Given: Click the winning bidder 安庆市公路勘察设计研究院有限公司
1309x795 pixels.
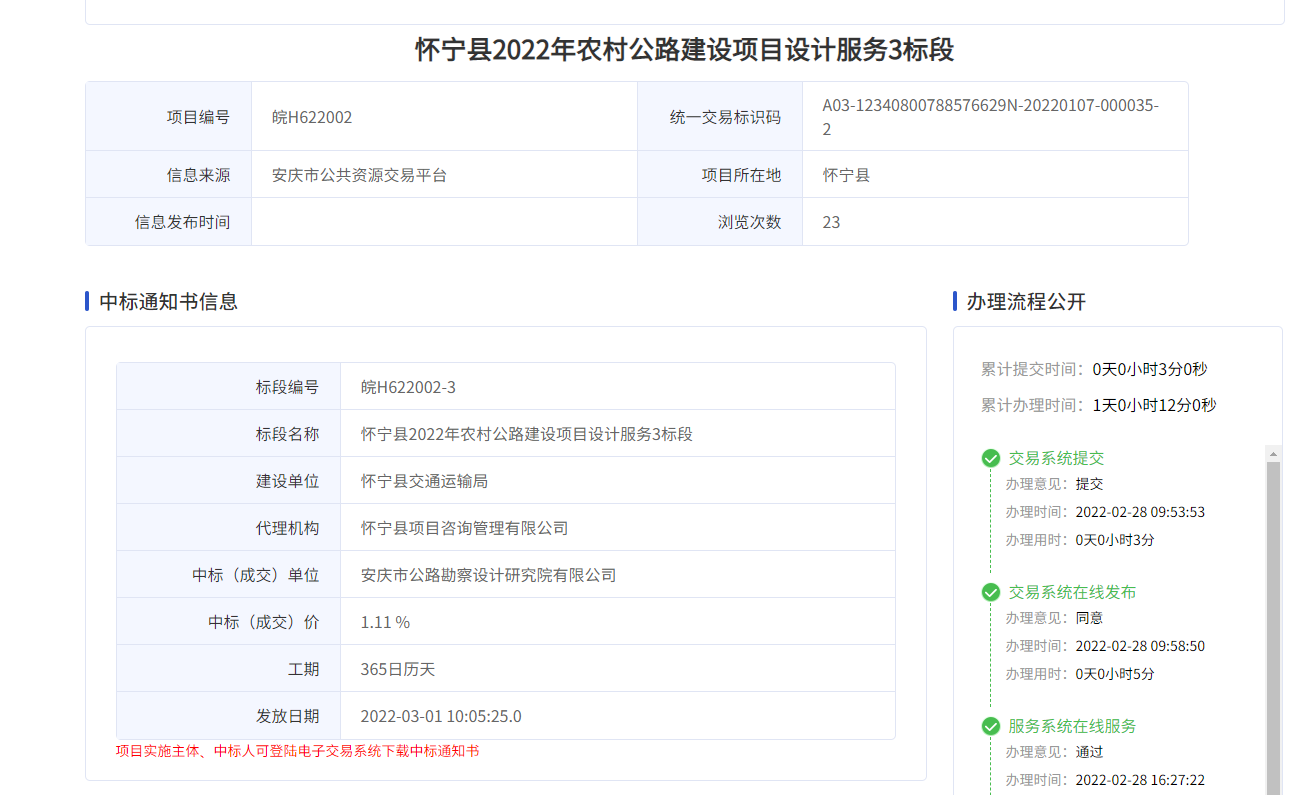Looking at the screenshot, I should (x=488, y=575).
